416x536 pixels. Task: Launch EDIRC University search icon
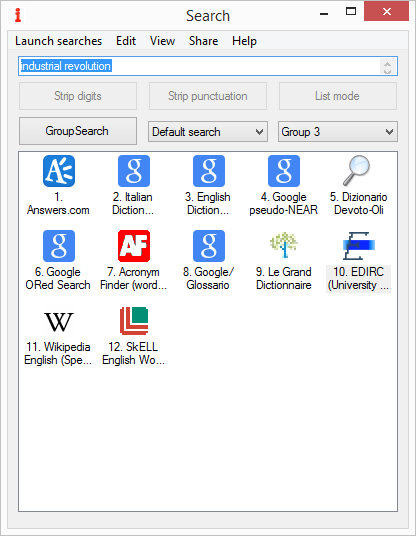[x=359, y=245]
